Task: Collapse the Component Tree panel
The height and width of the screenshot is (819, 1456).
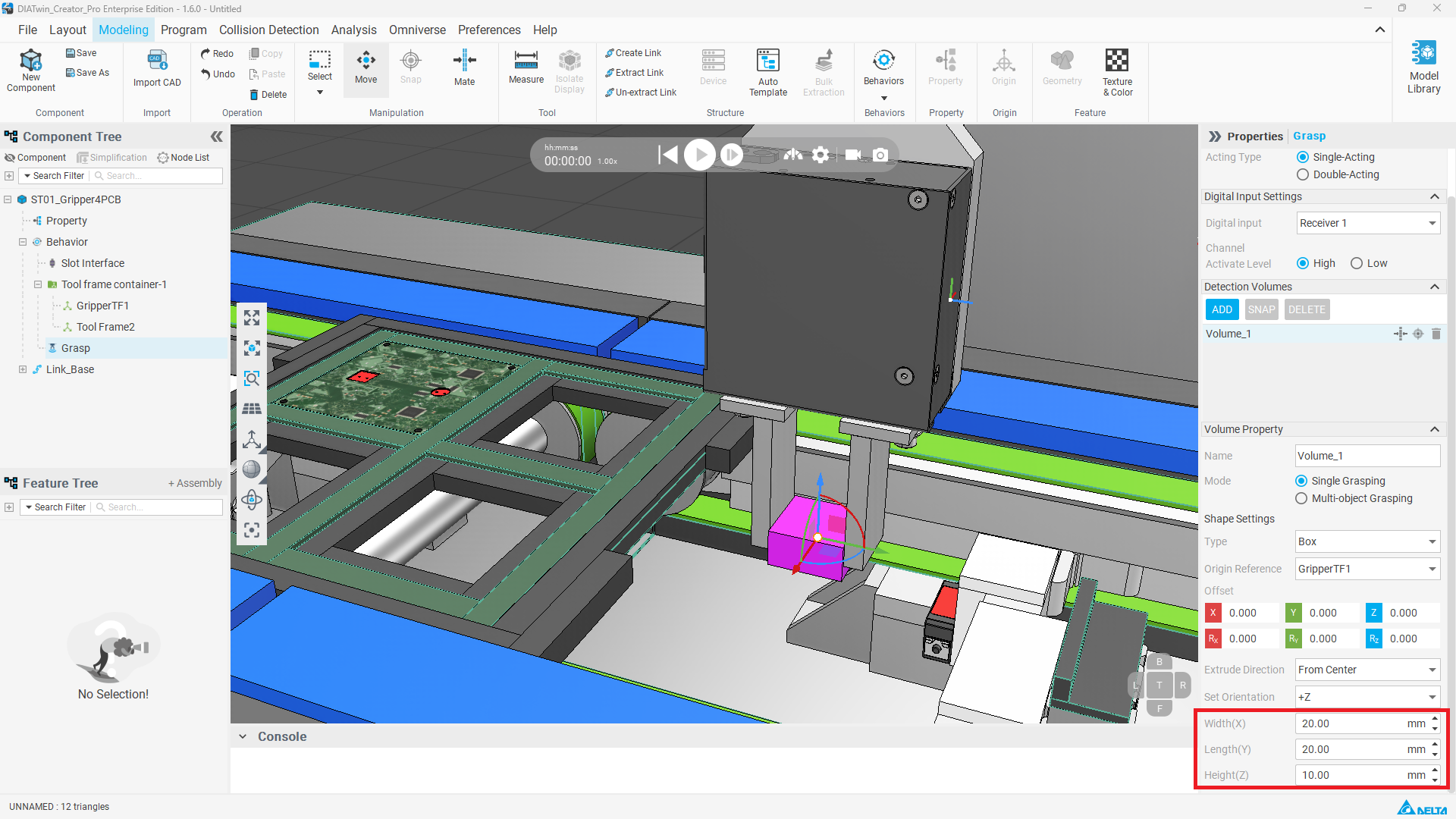Action: click(217, 136)
